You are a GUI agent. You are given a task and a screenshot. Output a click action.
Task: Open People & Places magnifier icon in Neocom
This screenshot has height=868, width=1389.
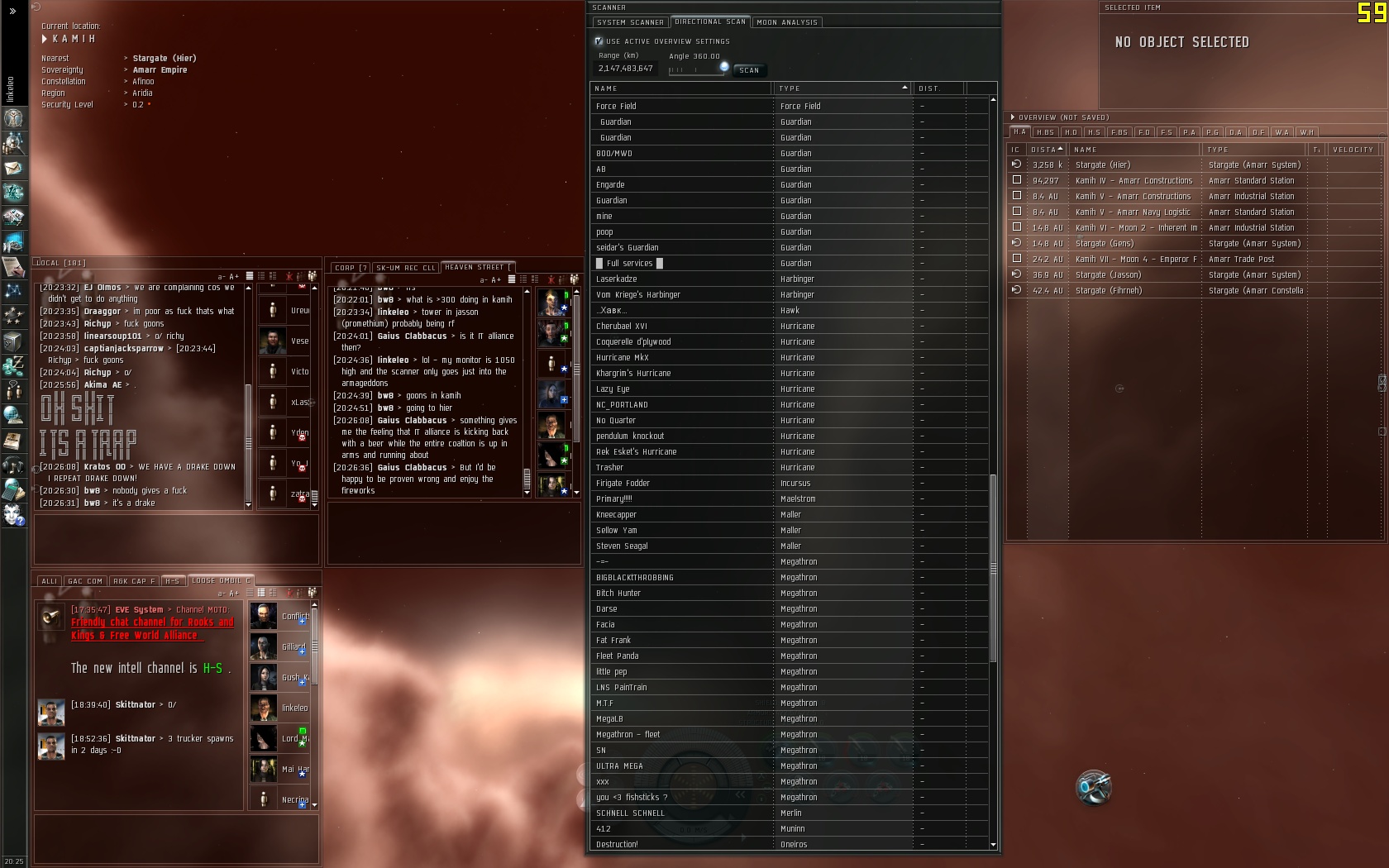click(x=13, y=142)
